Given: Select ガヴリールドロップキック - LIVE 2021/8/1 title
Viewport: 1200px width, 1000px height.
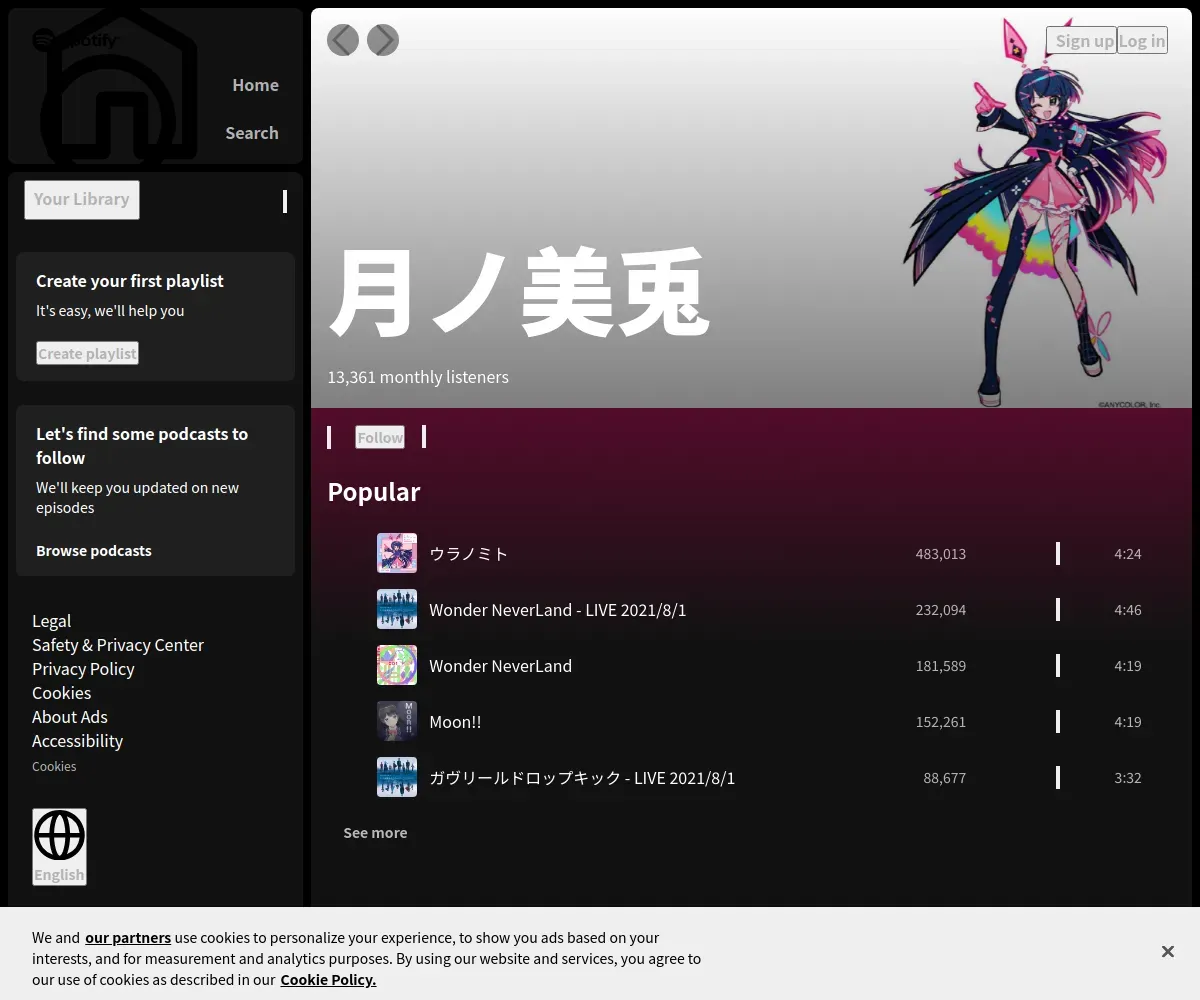Looking at the screenshot, I should (582, 778).
